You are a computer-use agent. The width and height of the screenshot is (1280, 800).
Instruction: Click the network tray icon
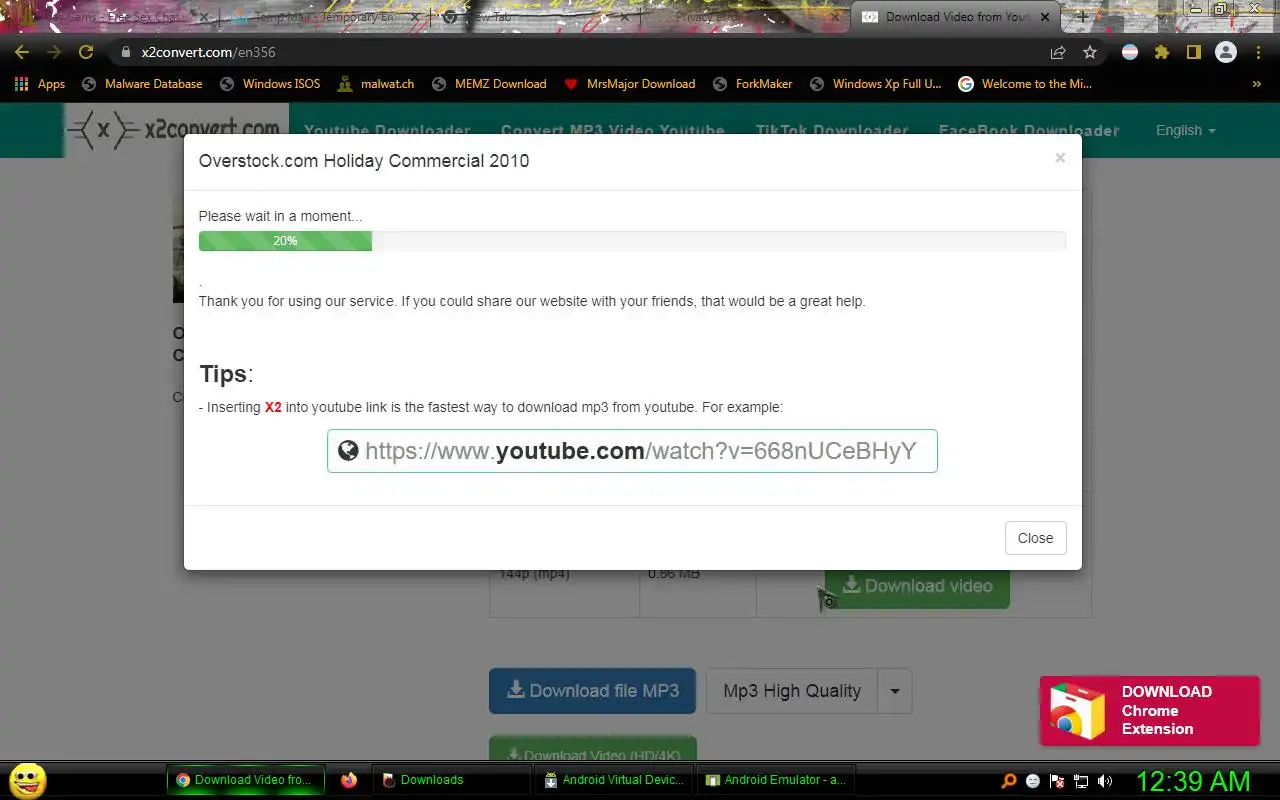(x=1081, y=781)
